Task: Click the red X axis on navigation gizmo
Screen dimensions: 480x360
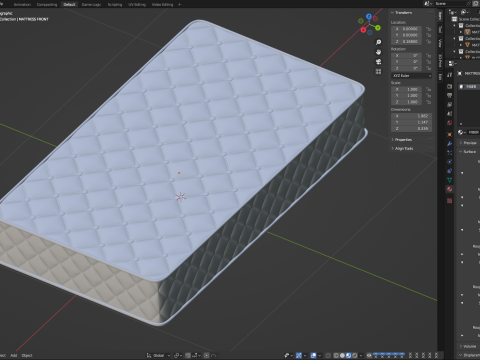Action: coord(363,30)
